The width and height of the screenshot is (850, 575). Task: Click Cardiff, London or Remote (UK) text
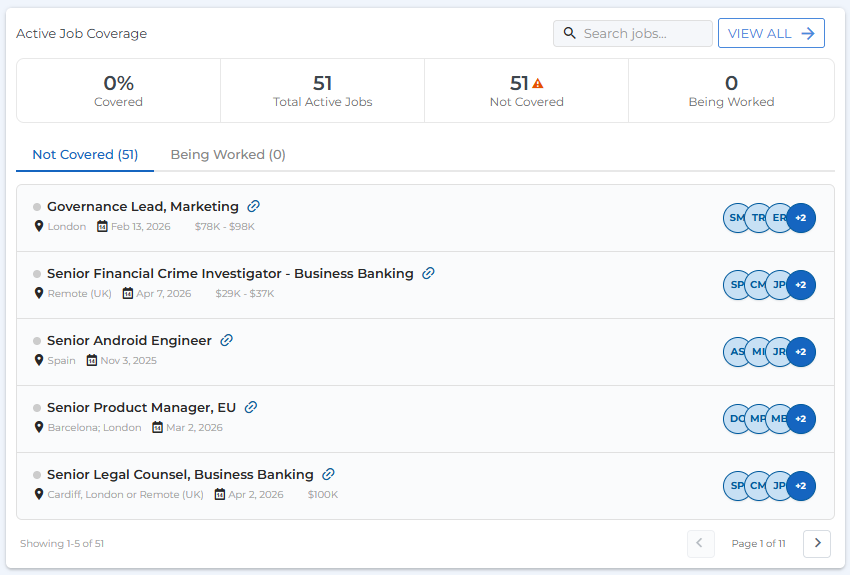(x=125, y=495)
